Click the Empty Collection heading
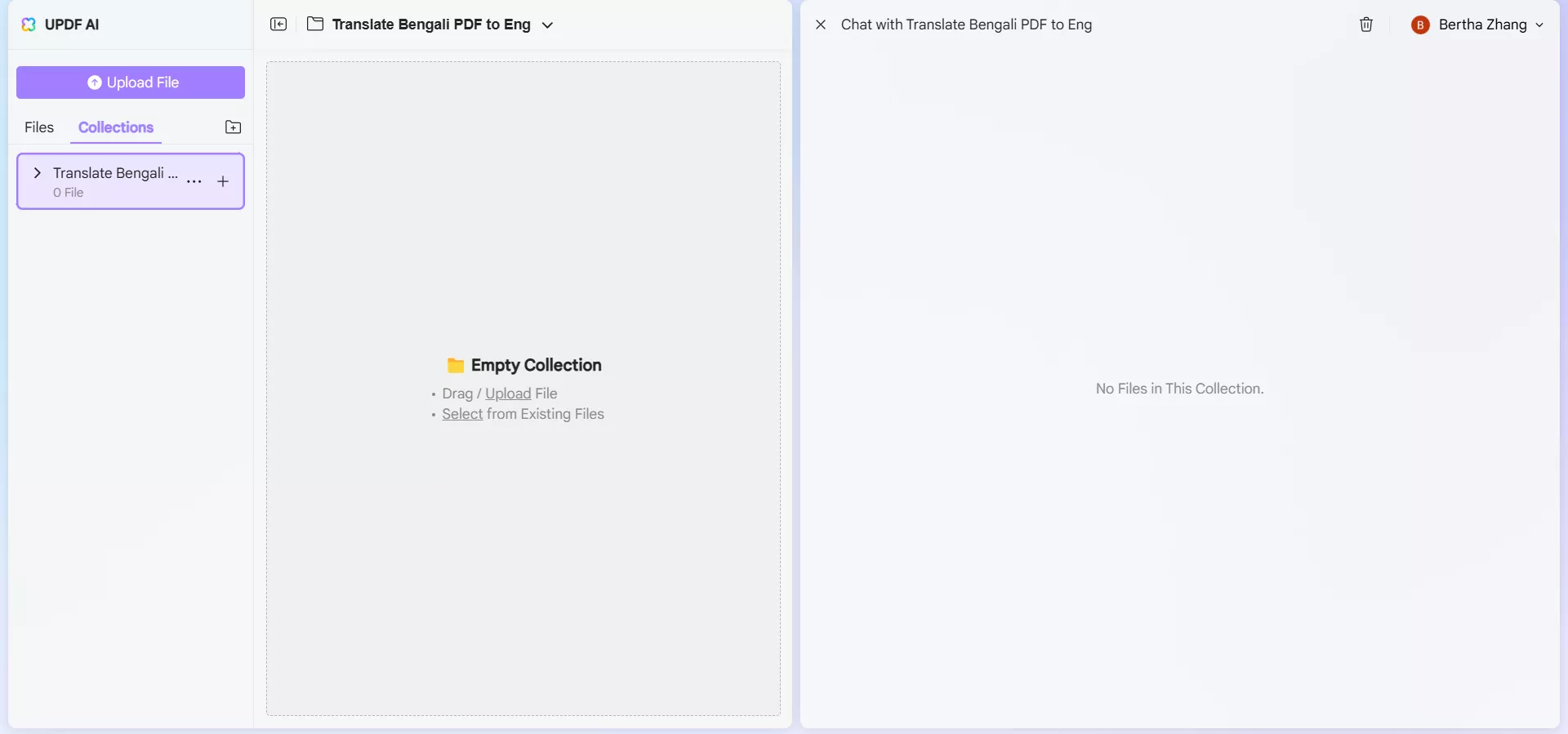The height and width of the screenshot is (734, 1568). click(x=537, y=365)
